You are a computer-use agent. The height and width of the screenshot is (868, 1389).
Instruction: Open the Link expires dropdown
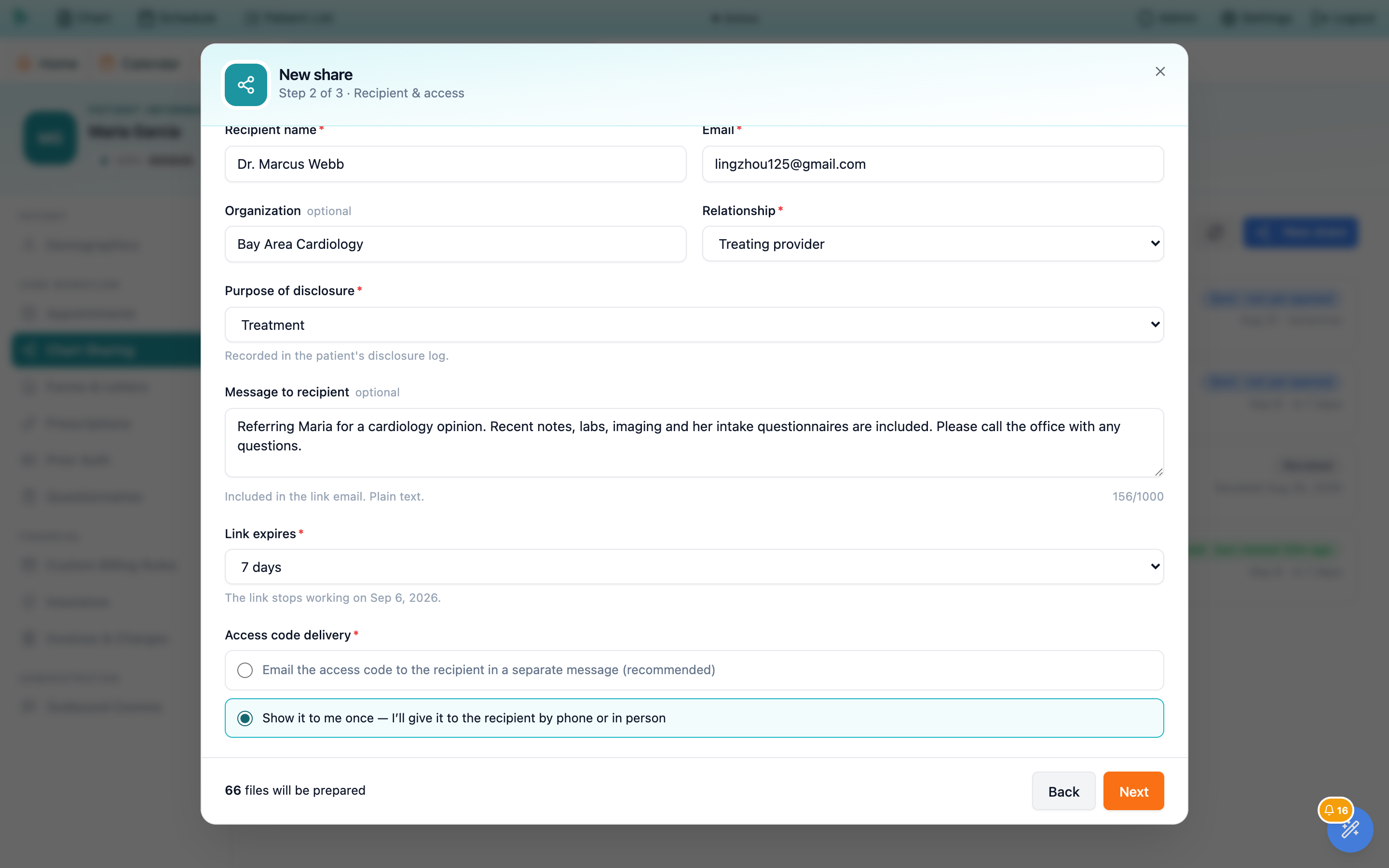pos(694,567)
